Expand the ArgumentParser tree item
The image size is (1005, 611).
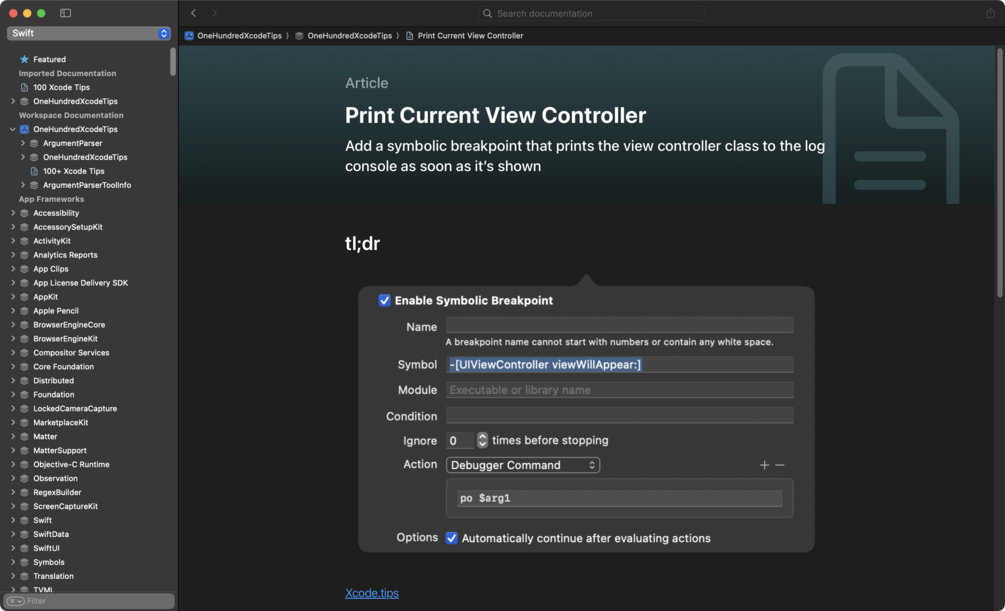tap(22, 143)
